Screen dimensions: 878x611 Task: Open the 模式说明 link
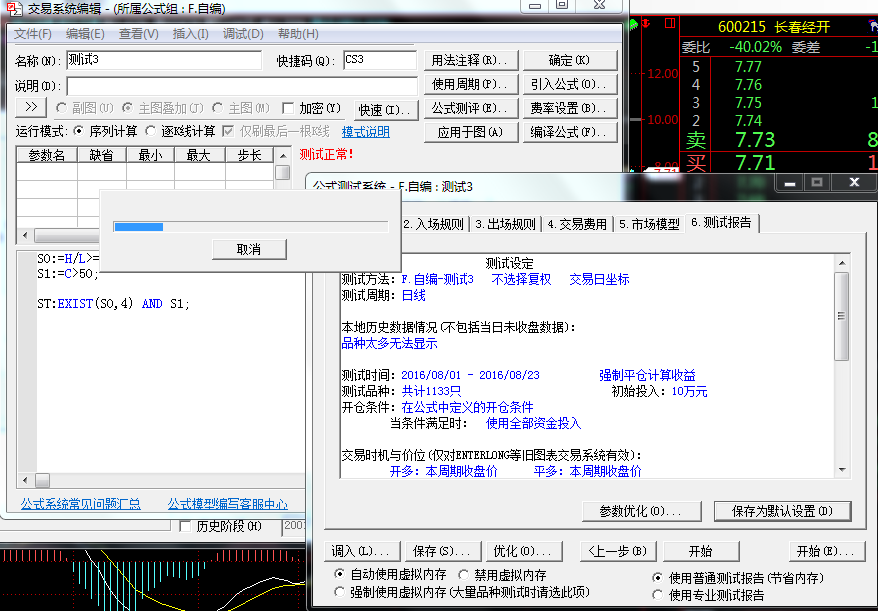tap(366, 132)
